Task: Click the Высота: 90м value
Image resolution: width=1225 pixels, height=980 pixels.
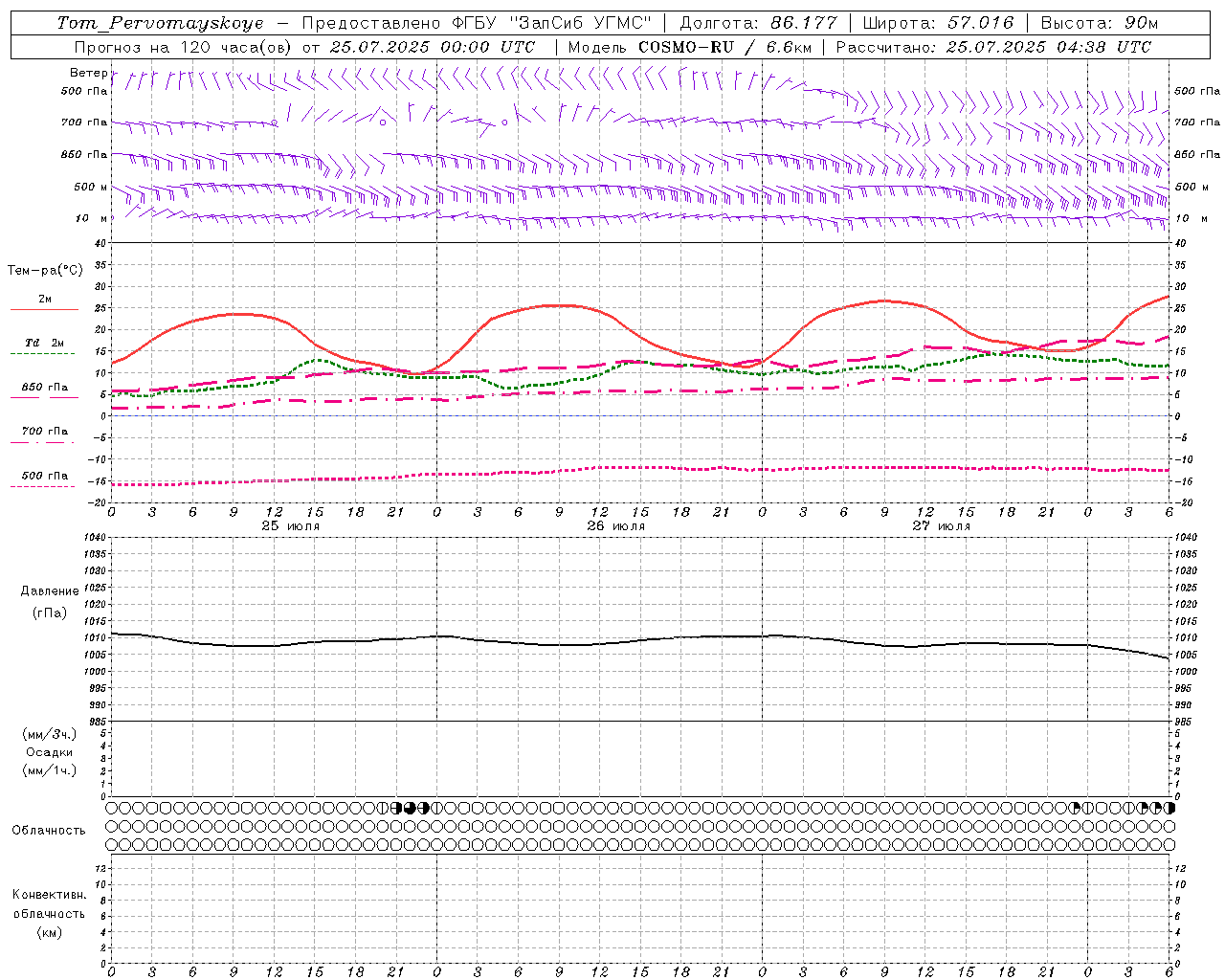Action: [1100, 22]
